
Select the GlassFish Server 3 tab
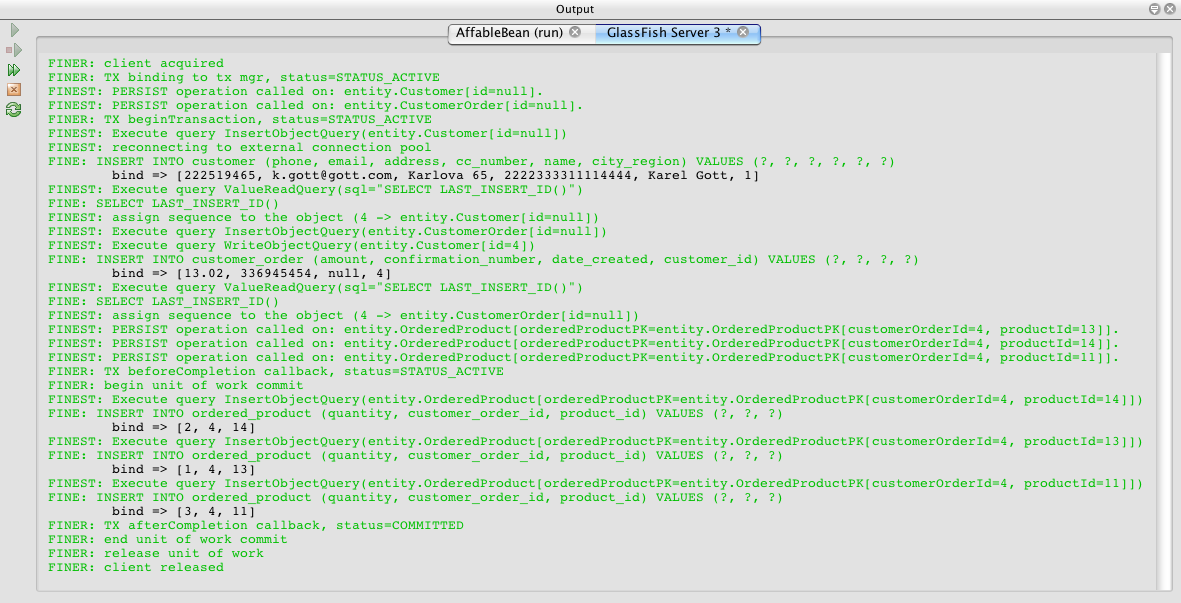tap(663, 33)
